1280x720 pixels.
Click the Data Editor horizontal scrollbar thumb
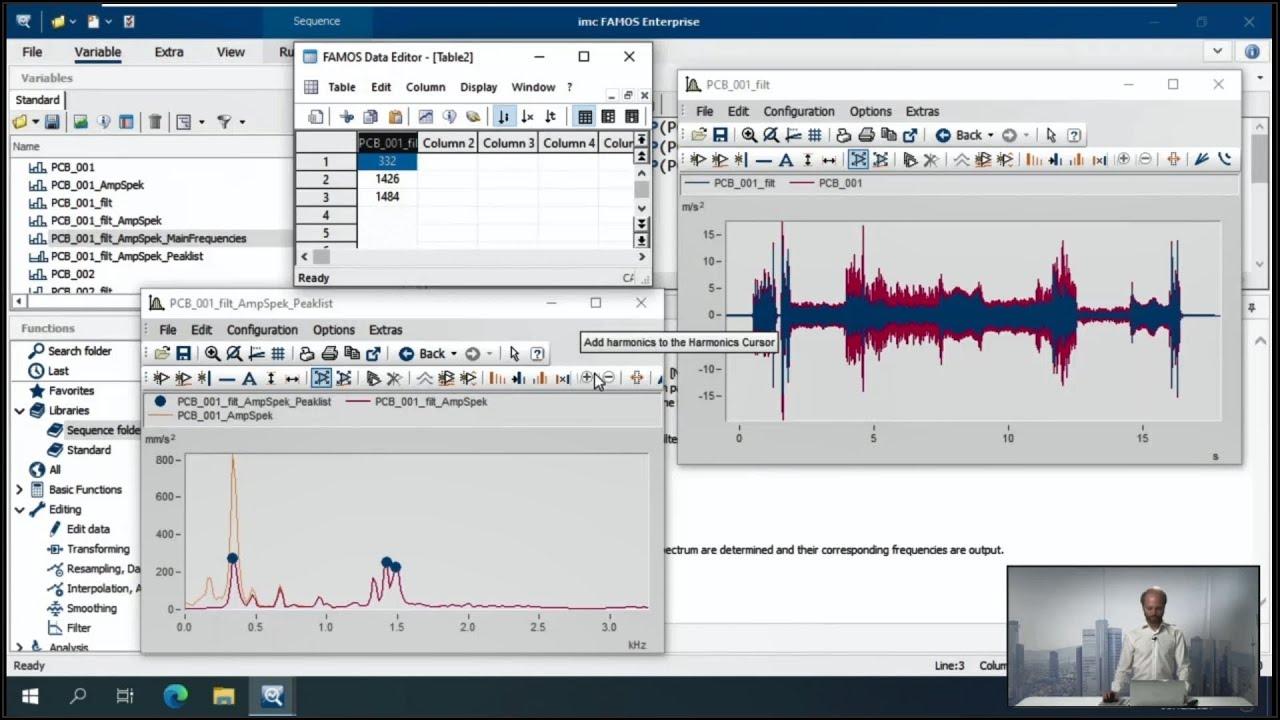321,257
